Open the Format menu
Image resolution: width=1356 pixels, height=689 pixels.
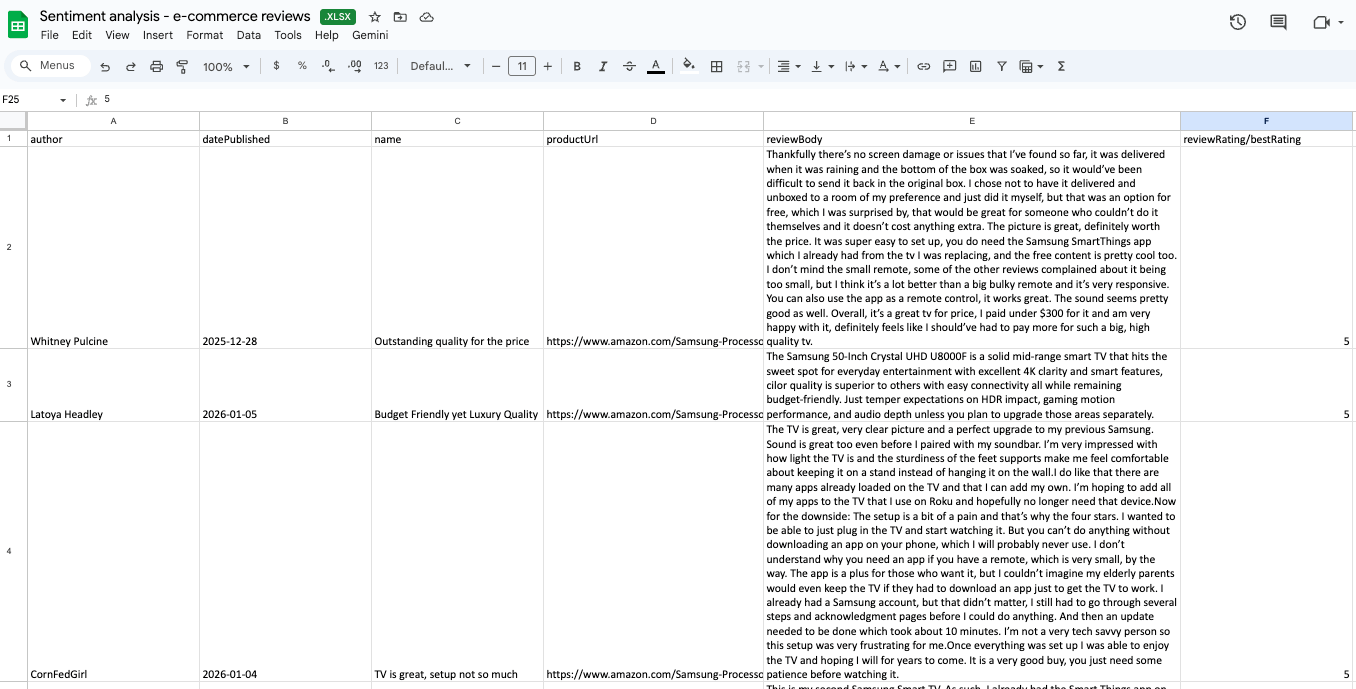(205, 35)
